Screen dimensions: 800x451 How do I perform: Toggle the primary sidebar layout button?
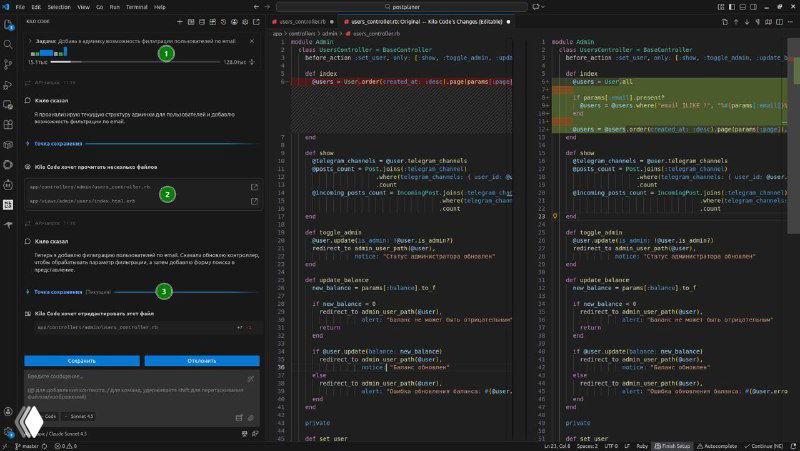(x=732, y=7)
